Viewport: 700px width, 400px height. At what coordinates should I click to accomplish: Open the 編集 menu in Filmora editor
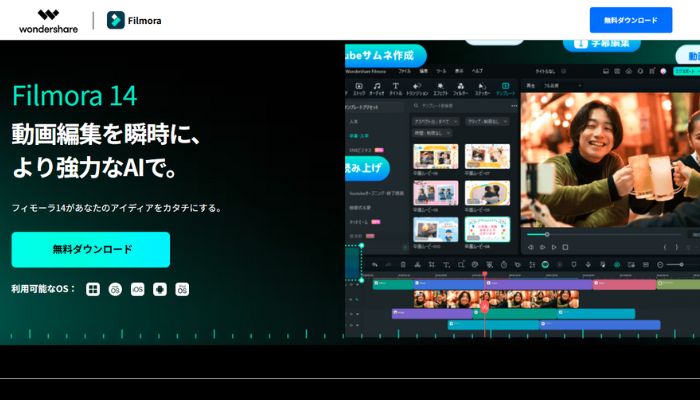(423, 71)
